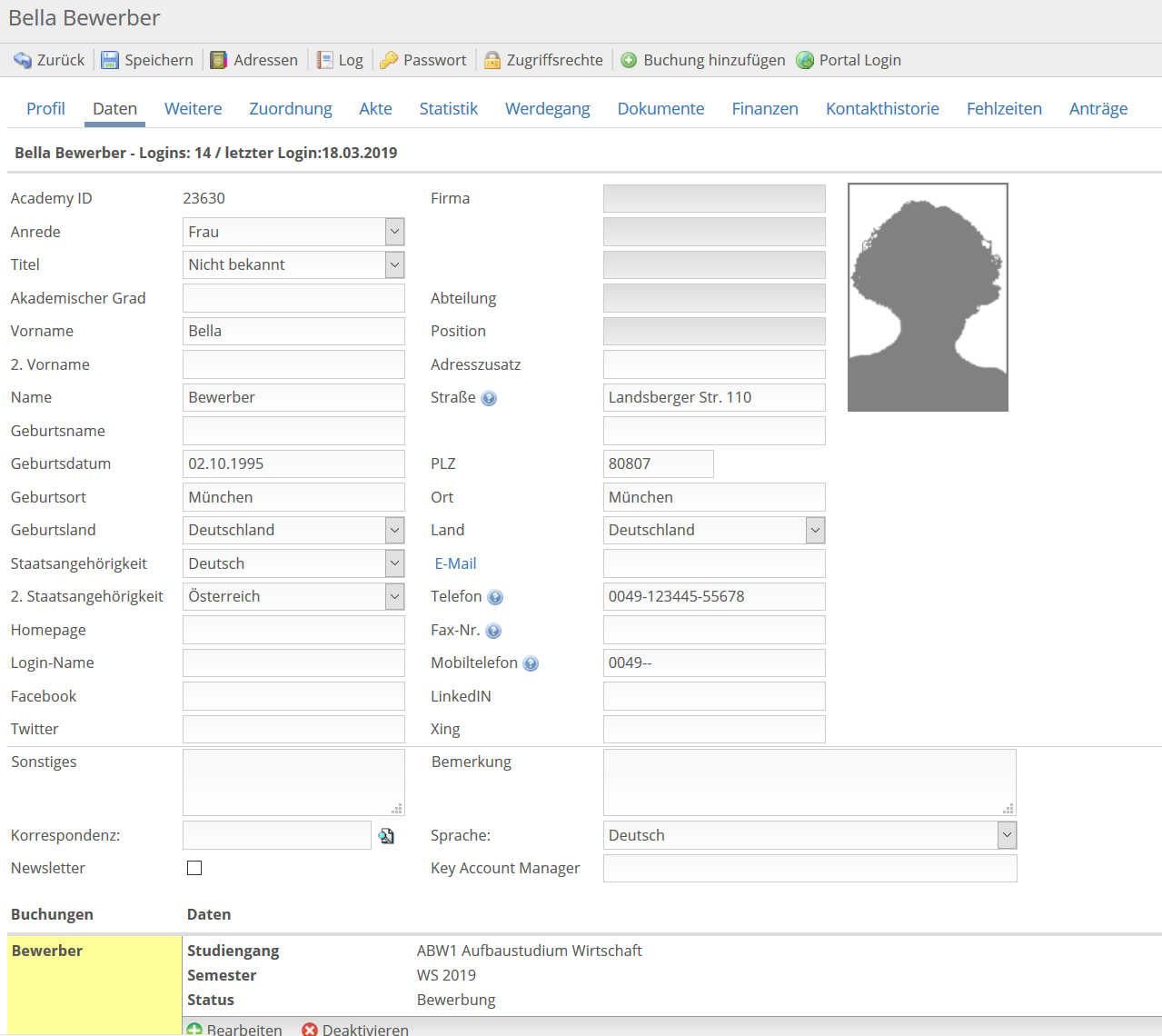Click the Portal Login globe icon

[805, 60]
